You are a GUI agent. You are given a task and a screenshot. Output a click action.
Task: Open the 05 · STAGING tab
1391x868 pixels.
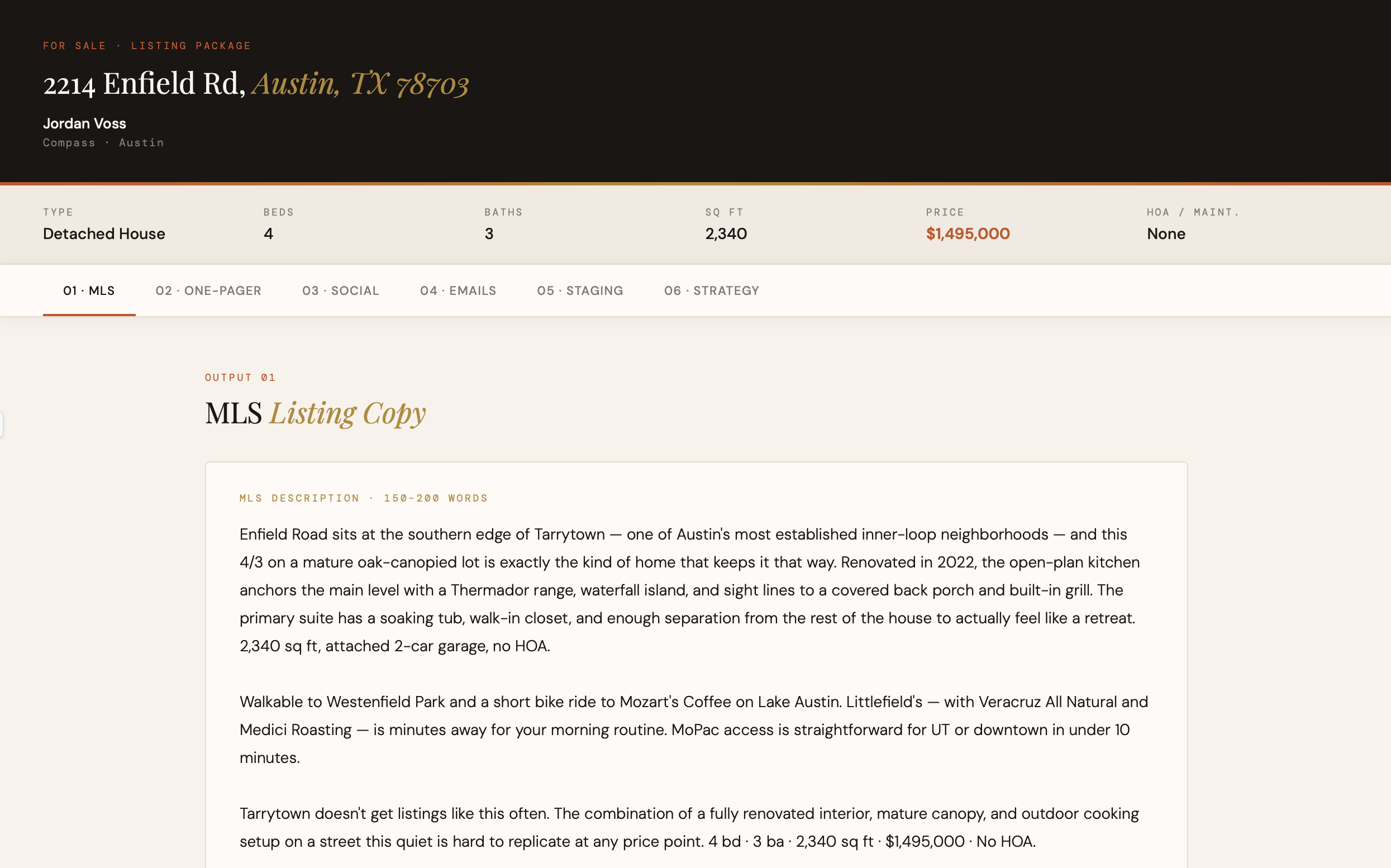coord(580,290)
